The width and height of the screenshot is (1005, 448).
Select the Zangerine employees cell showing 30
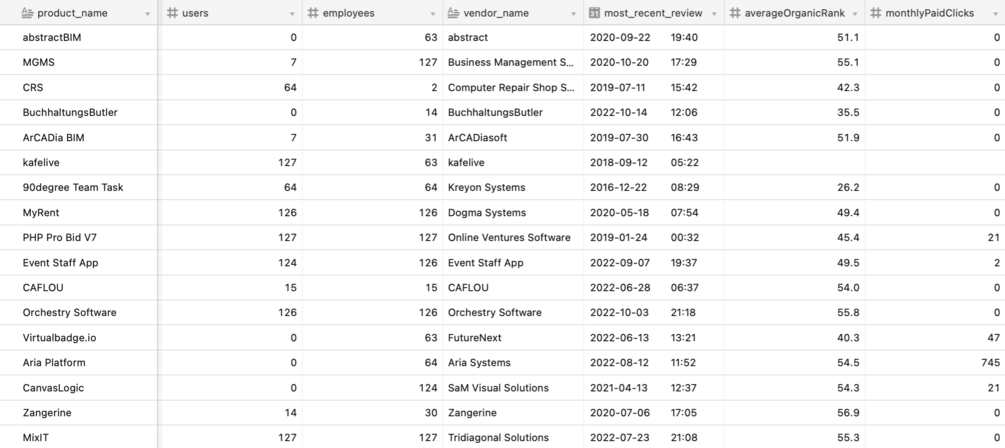pos(372,413)
